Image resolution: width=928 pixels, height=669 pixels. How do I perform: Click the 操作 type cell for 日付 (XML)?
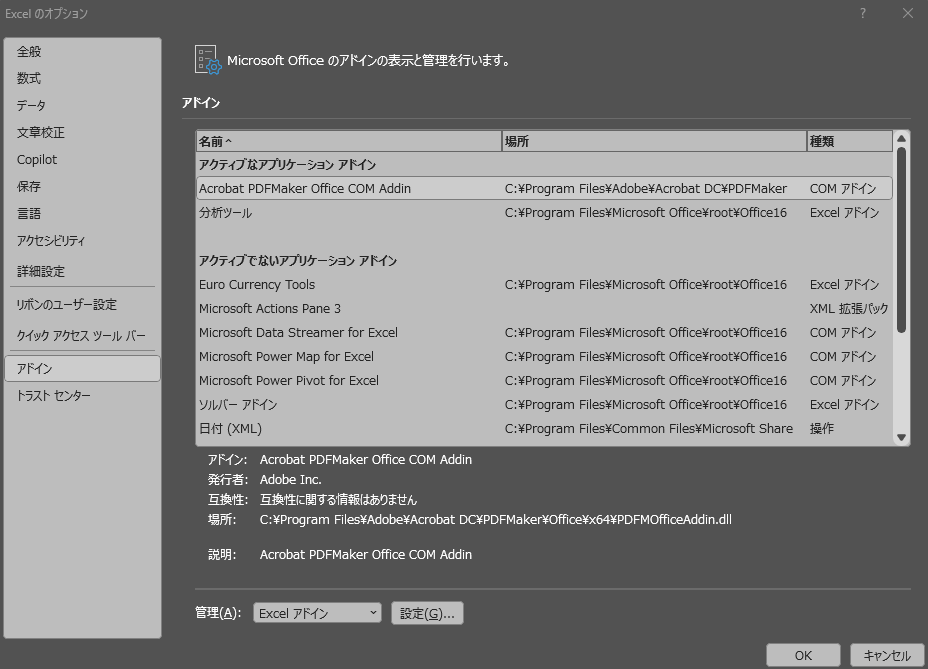point(821,429)
